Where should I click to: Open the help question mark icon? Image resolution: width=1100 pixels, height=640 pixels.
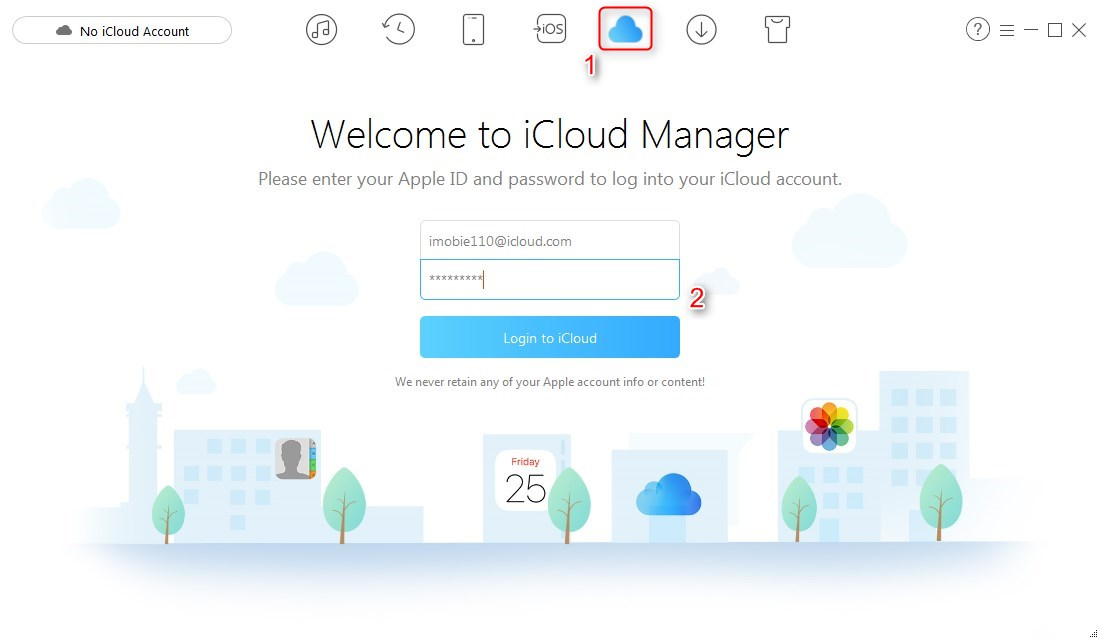978,29
